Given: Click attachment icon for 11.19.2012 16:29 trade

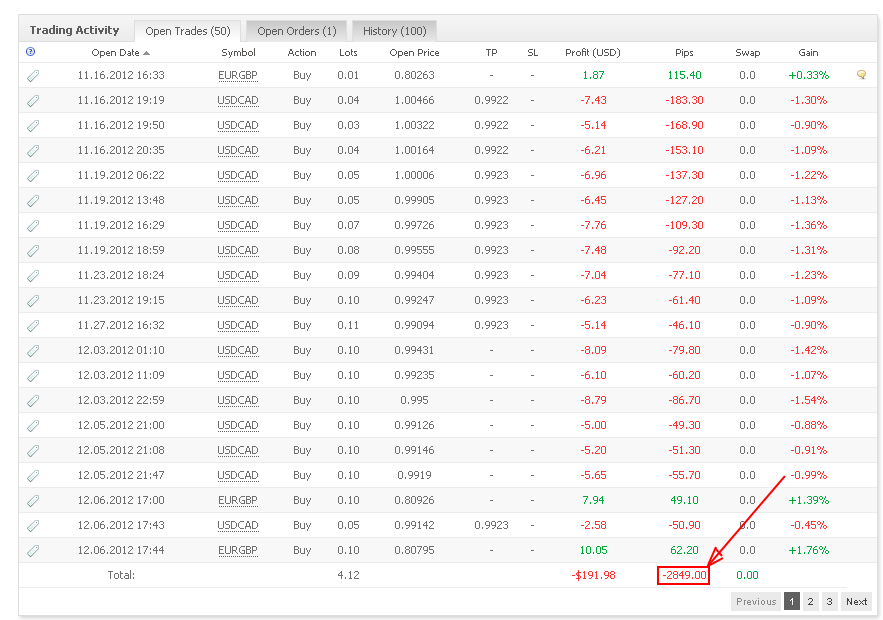Looking at the screenshot, I should tap(33, 226).
